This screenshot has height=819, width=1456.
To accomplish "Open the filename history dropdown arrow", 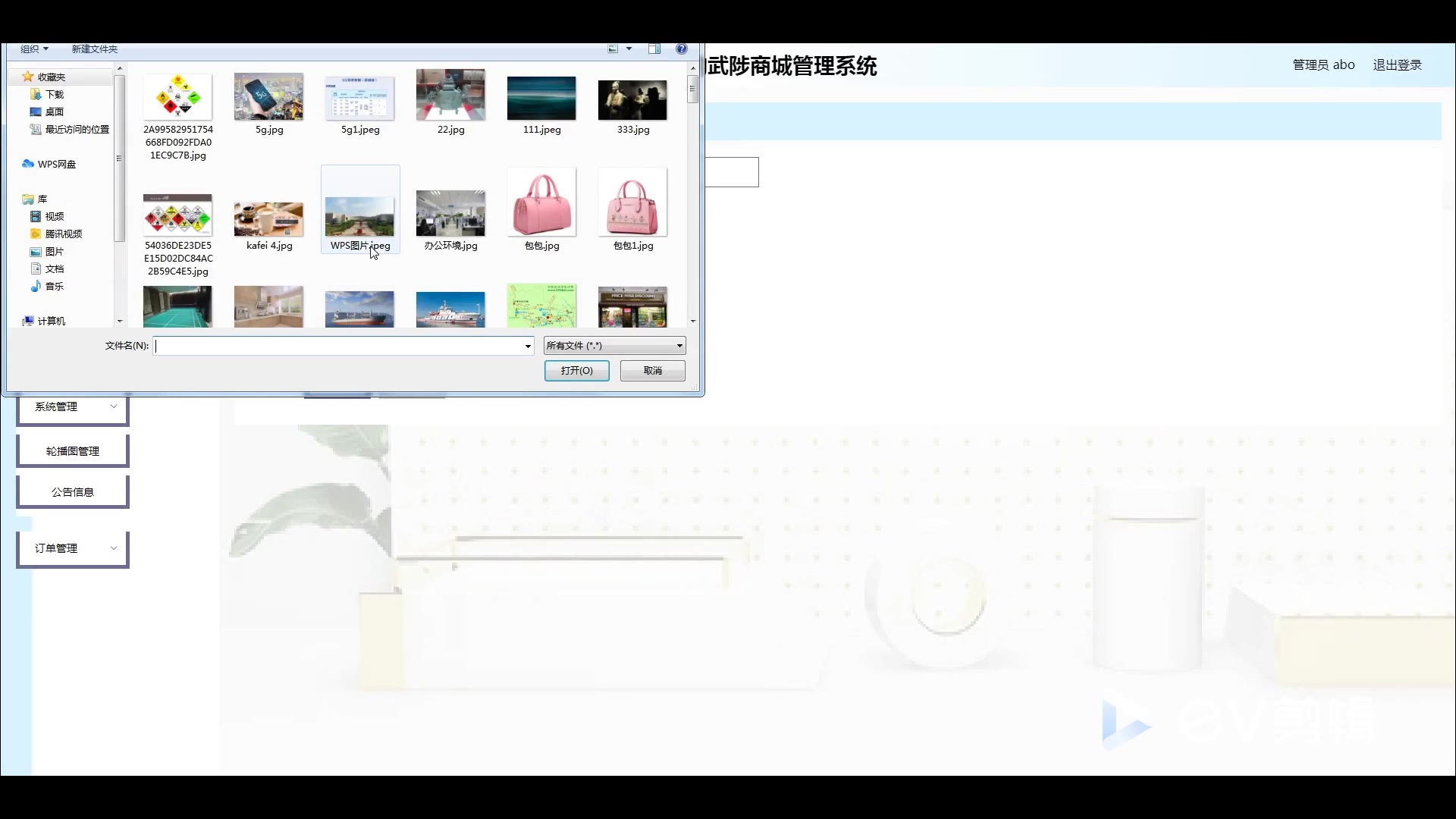I will point(528,347).
